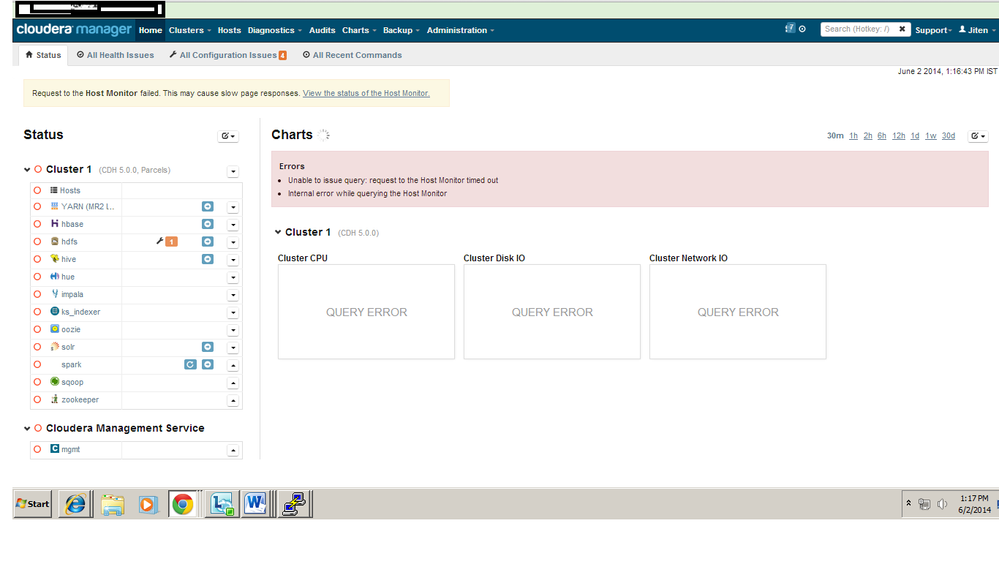Open the impala row actions dropdown
This screenshot has width=999, height=562.
233,295
